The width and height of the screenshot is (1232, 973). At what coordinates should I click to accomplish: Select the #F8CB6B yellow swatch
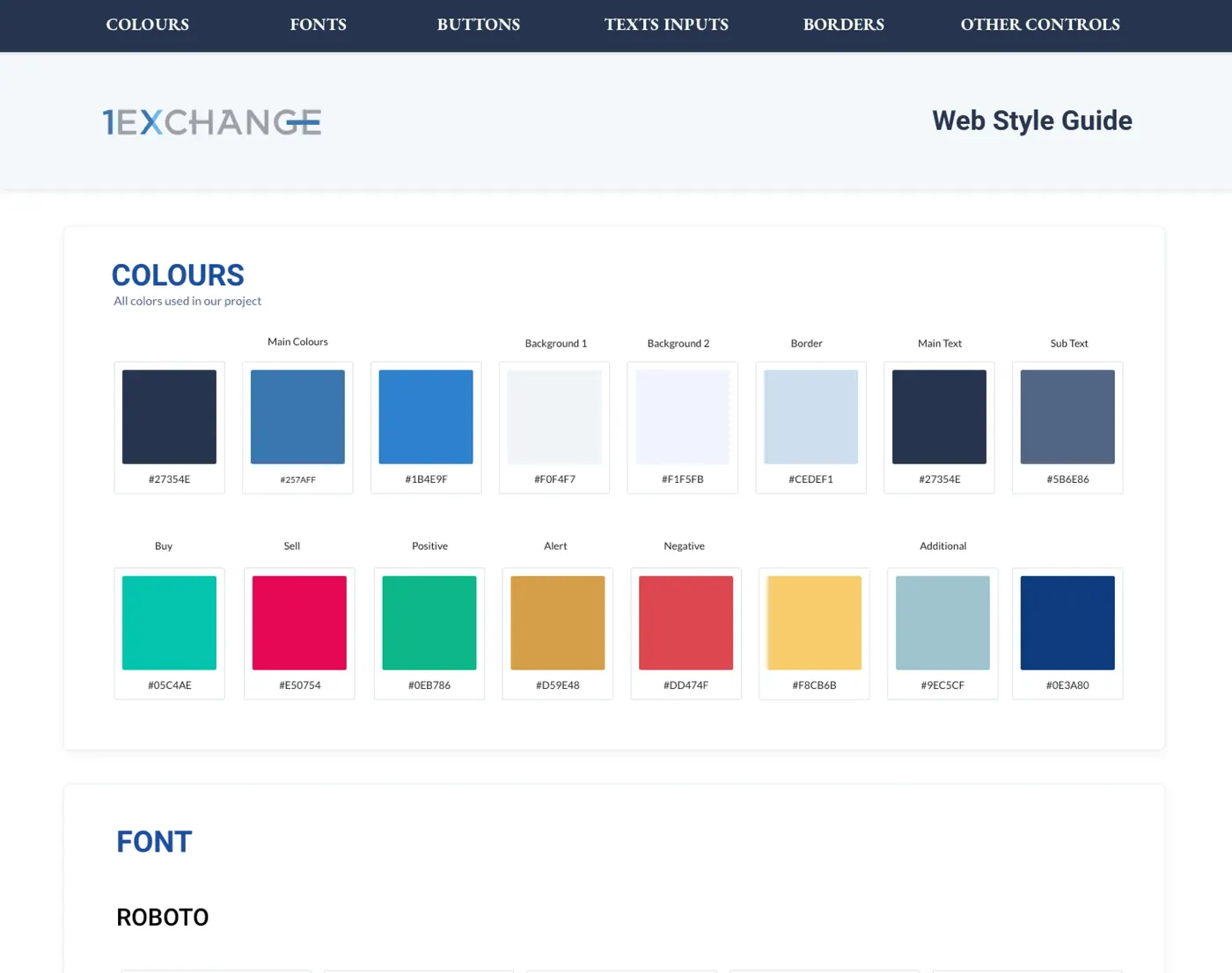pos(814,623)
